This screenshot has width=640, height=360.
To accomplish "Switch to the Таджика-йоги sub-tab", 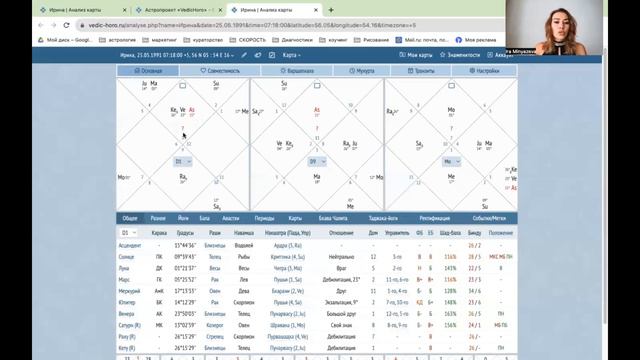I will coord(383,218).
